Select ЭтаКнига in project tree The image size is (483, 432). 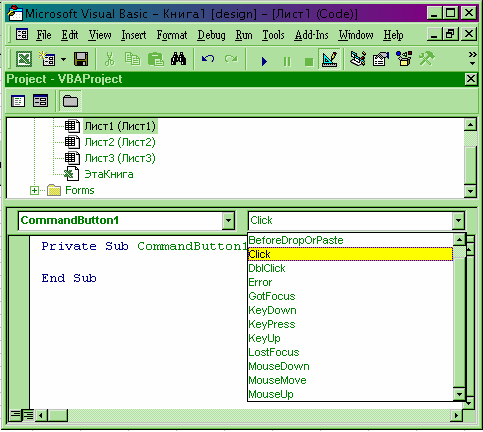pyautogui.click(x=109, y=174)
